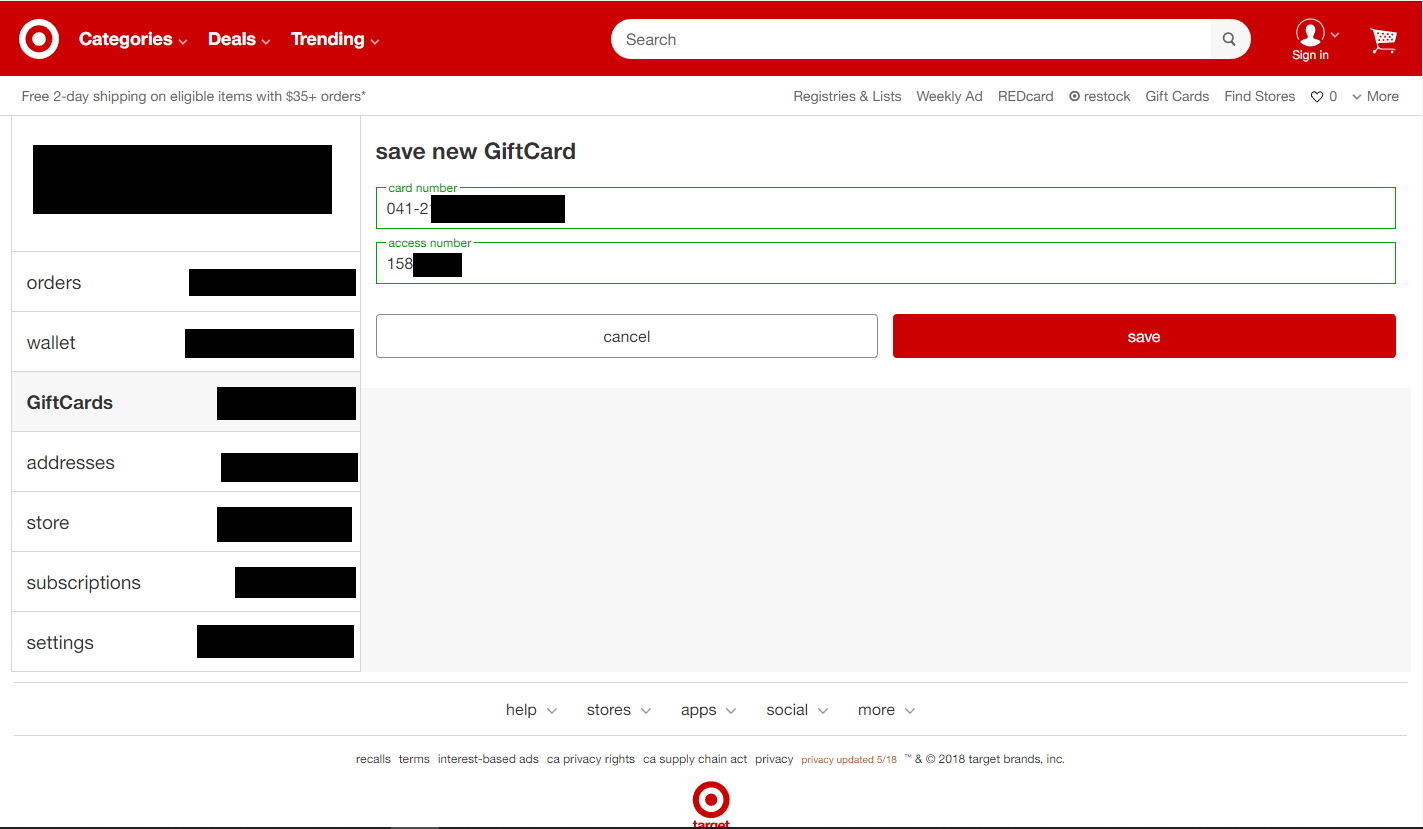Expand the More menu in top bar
Viewport: 1423px width, 829px height.
point(1375,97)
